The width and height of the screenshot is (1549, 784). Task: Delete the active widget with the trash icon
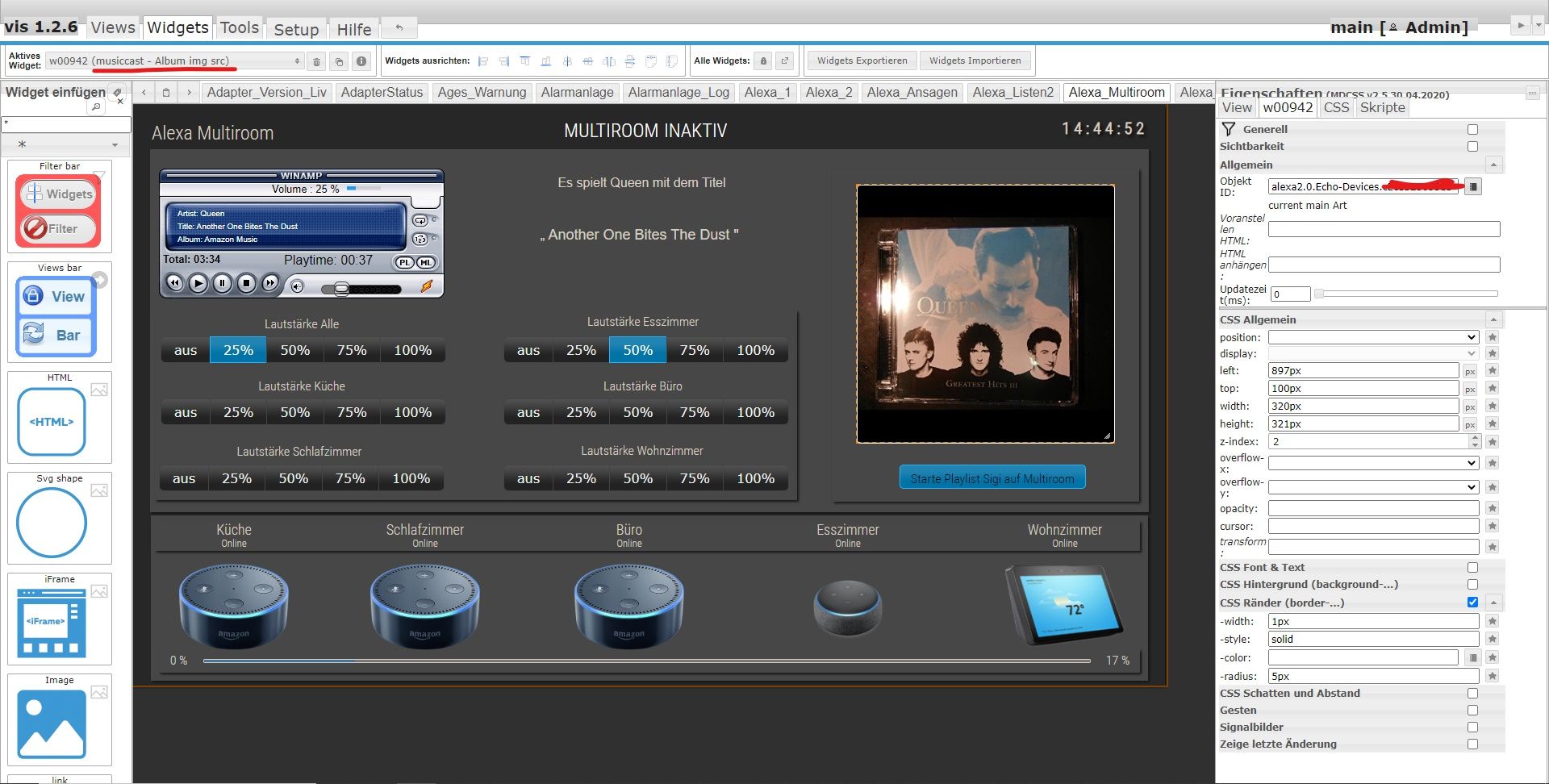pos(317,61)
